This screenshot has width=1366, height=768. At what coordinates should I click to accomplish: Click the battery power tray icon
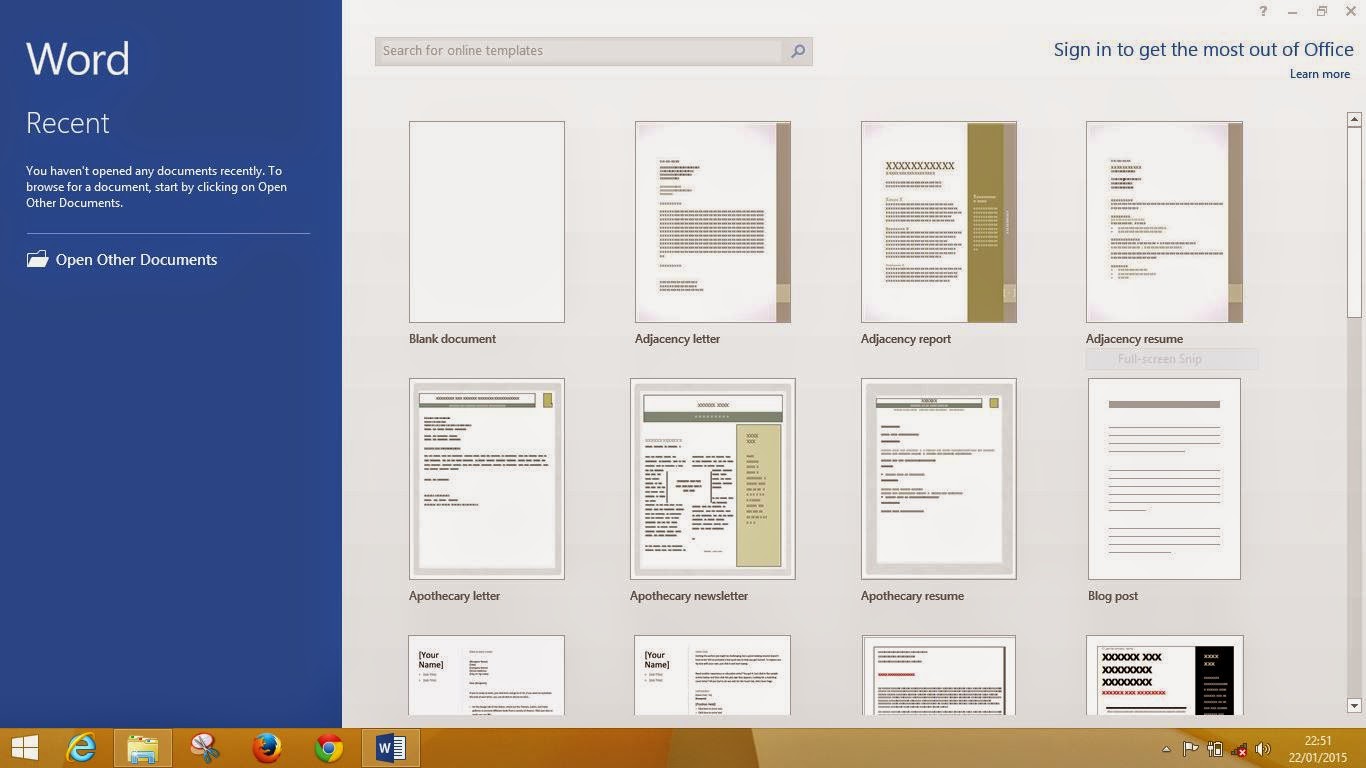point(1215,748)
